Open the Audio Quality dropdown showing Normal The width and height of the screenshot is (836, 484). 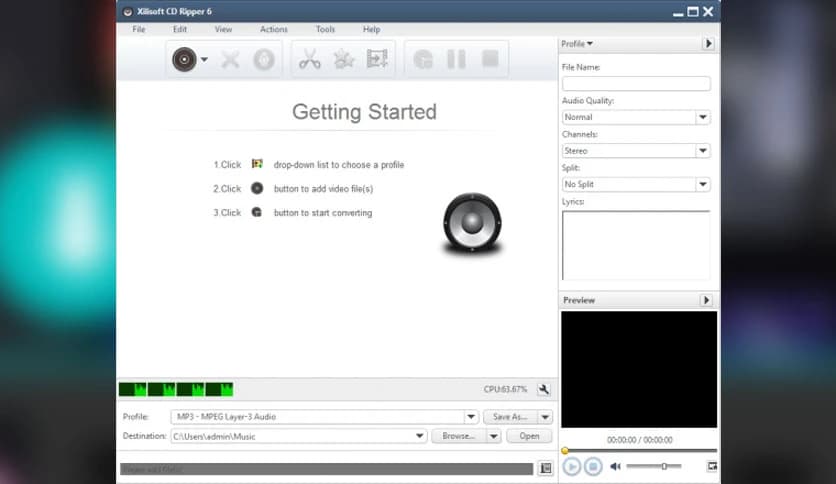click(636, 117)
